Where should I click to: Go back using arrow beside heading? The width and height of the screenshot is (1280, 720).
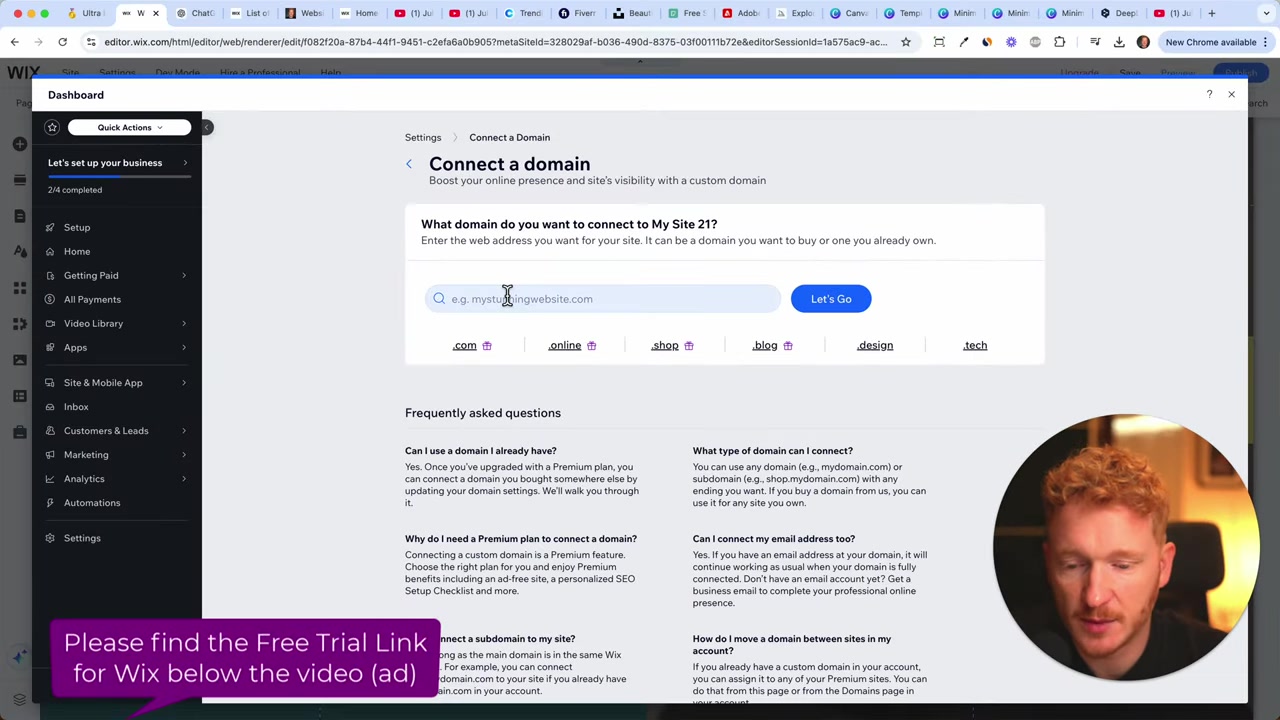click(x=409, y=164)
